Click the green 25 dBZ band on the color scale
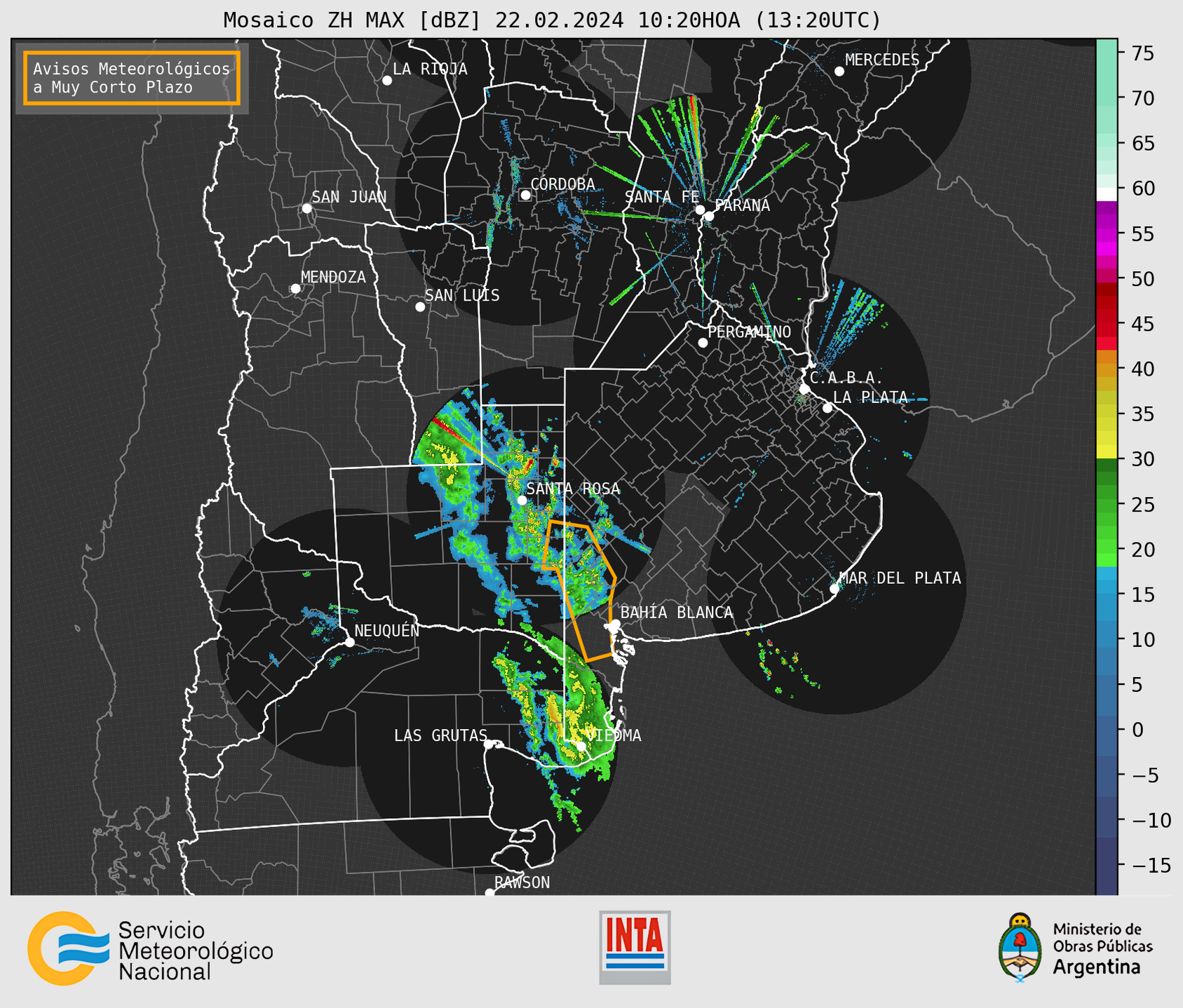 (x=1107, y=505)
